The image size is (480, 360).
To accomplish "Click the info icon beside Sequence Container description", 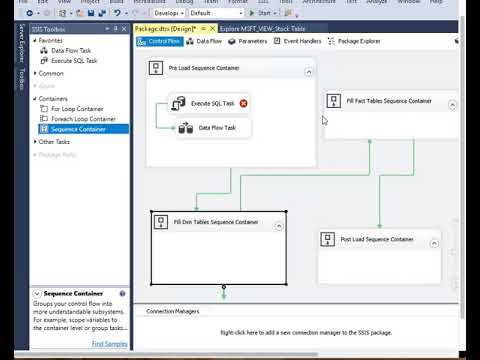I will [122, 293].
